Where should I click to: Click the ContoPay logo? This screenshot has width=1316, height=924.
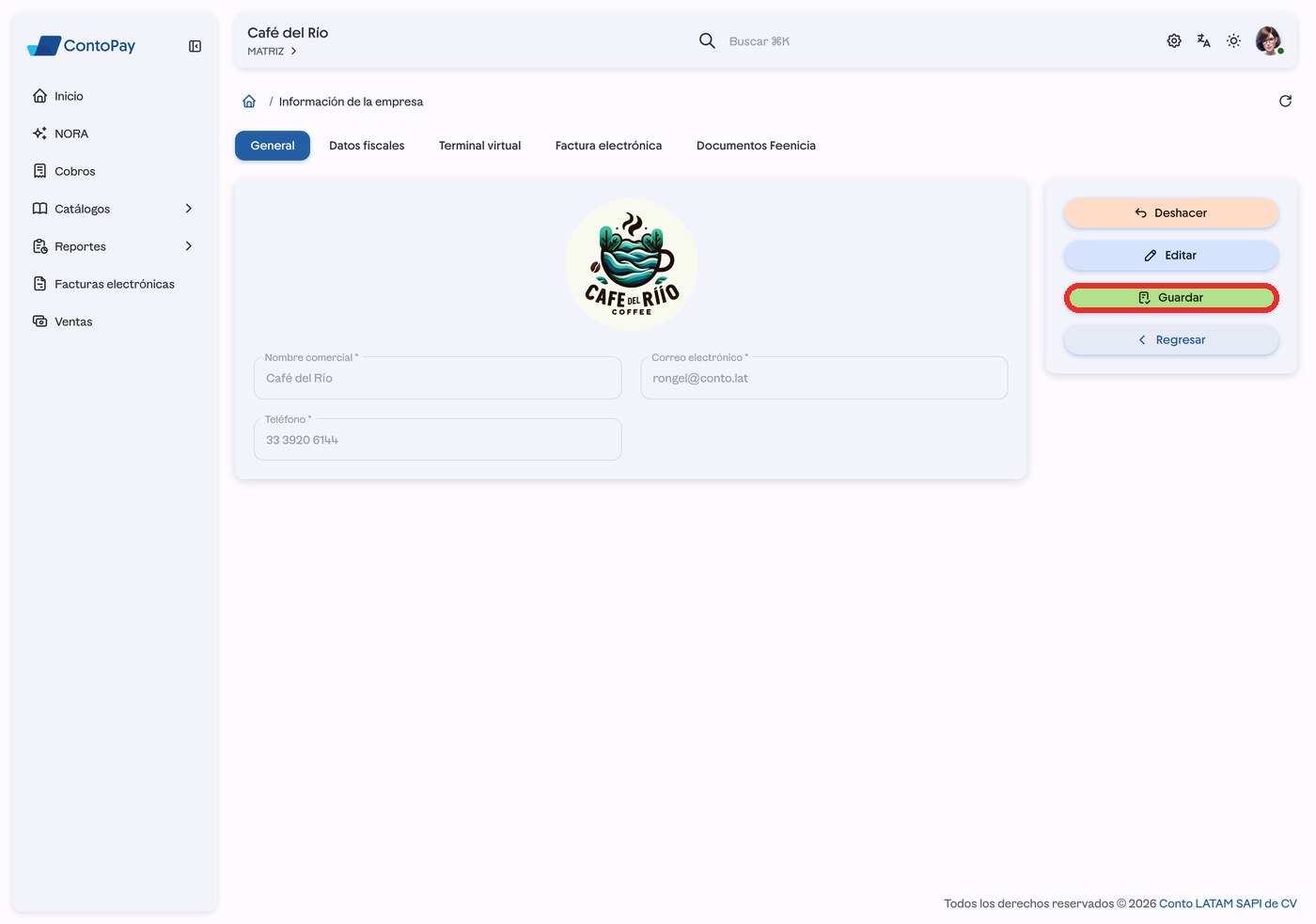coord(81,45)
